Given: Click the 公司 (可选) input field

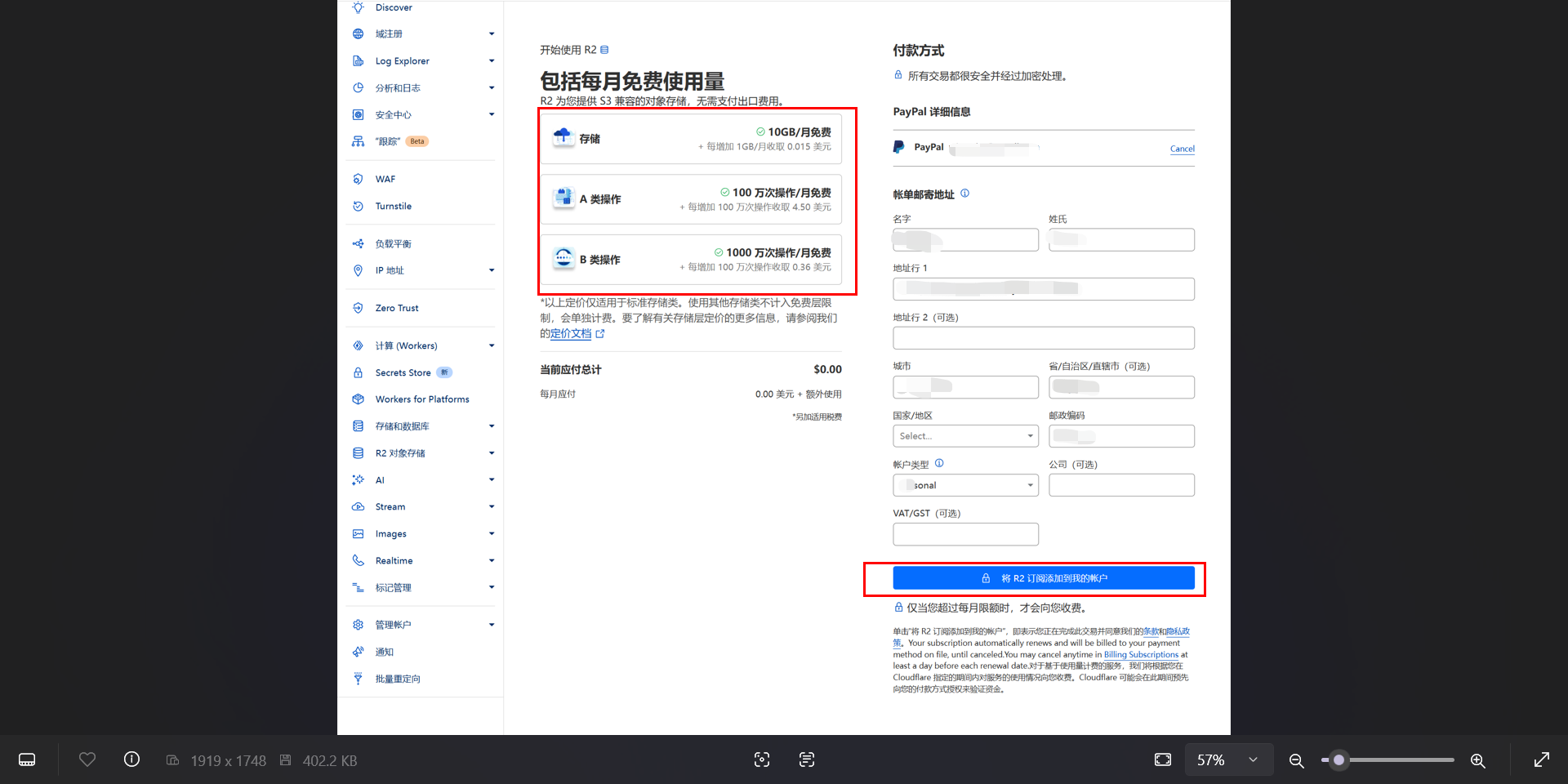Looking at the screenshot, I should [1122, 485].
